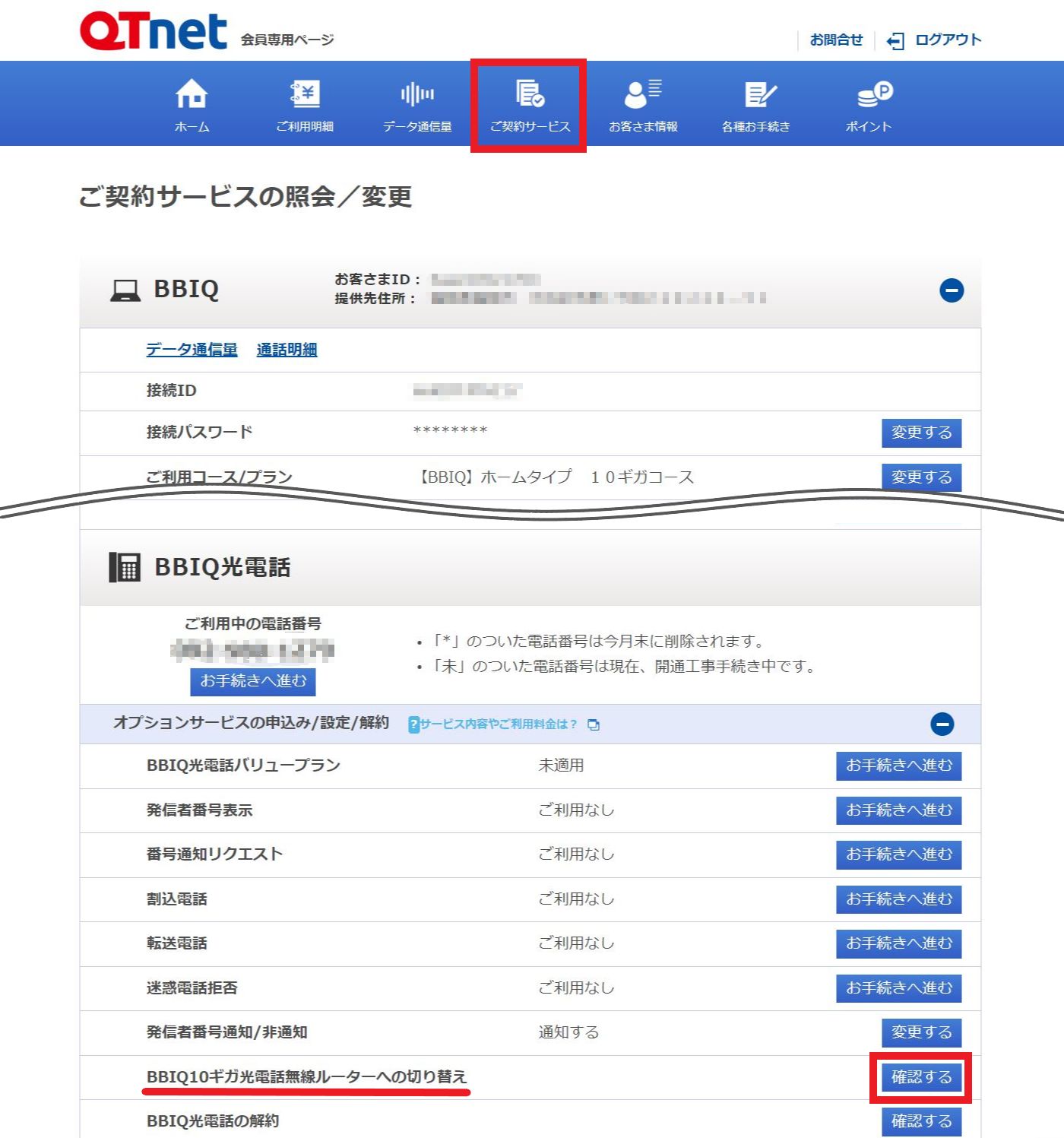This screenshot has height=1138, width=1064.
Task: Click お手続きへ進む for BBIQ光電話バリュープラン
Action: coord(899,766)
